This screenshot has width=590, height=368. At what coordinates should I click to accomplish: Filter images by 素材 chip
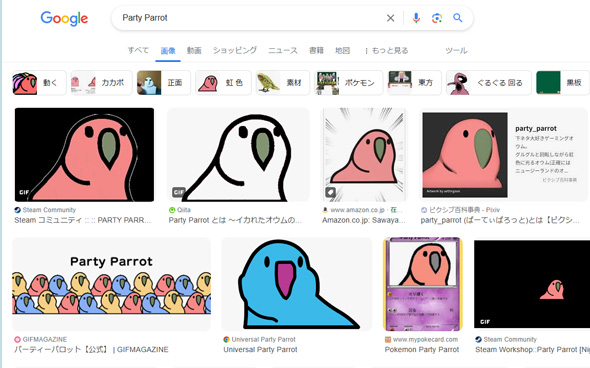coord(283,83)
